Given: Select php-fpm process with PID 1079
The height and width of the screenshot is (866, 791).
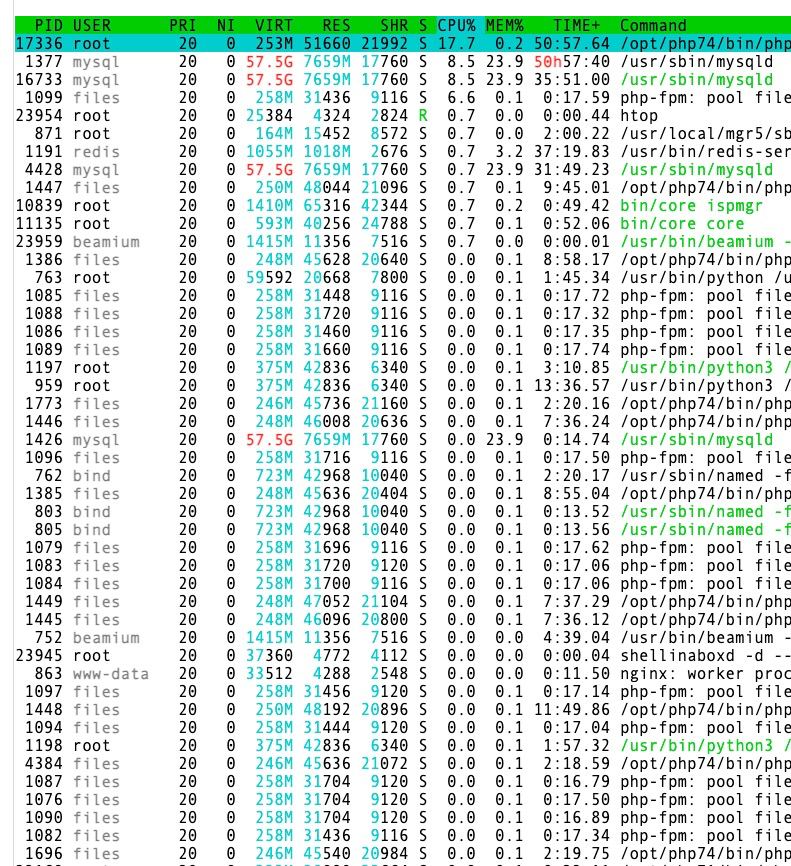Looking at the screenshot, I should click(x=403, y=547).
